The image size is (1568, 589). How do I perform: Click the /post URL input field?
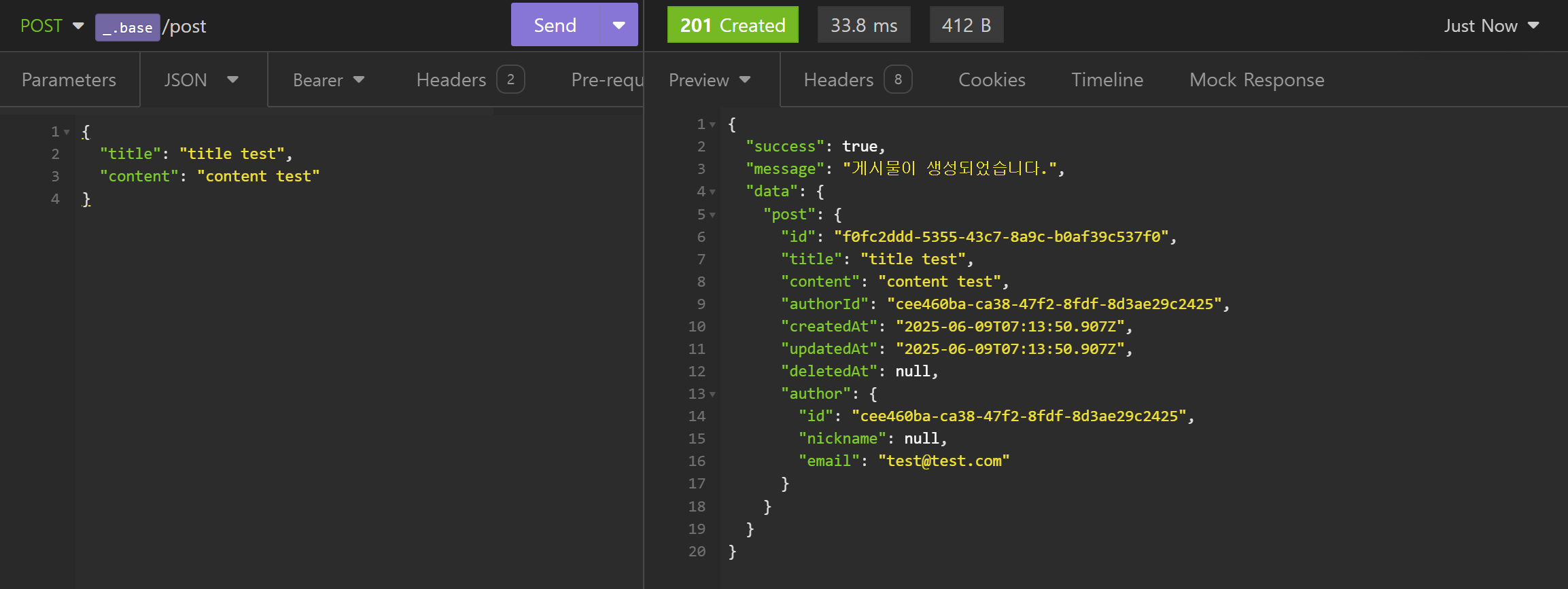coord(184,26)
